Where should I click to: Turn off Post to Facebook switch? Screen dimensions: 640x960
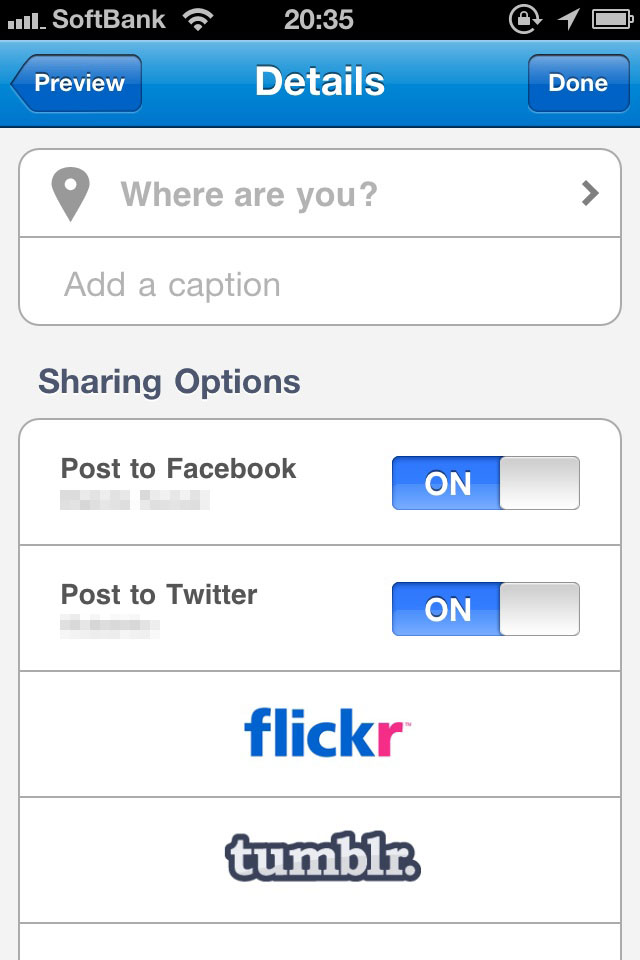click(x=486, y=483)
